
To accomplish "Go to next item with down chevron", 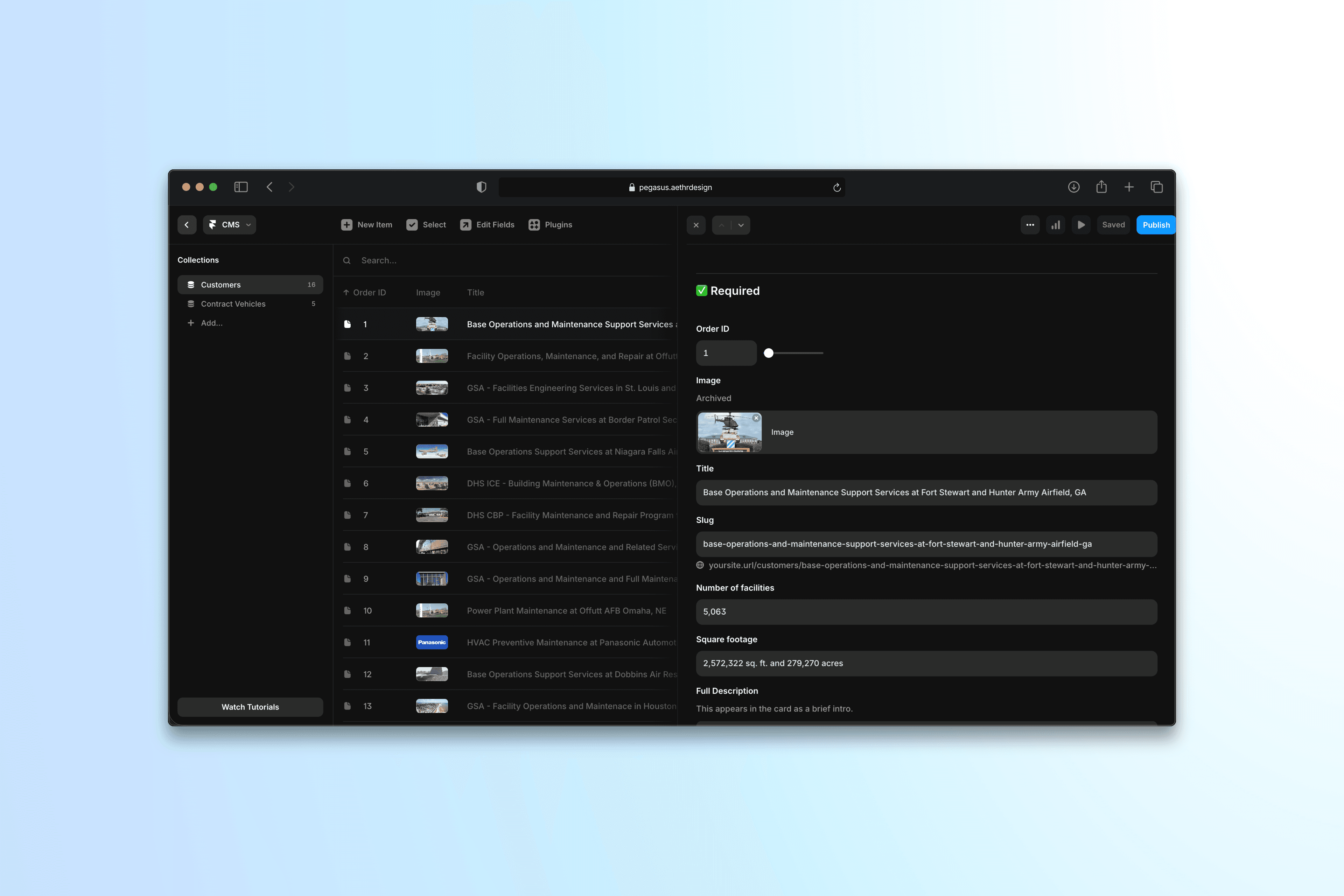I will pyautogui.click(x=741, y=225).
